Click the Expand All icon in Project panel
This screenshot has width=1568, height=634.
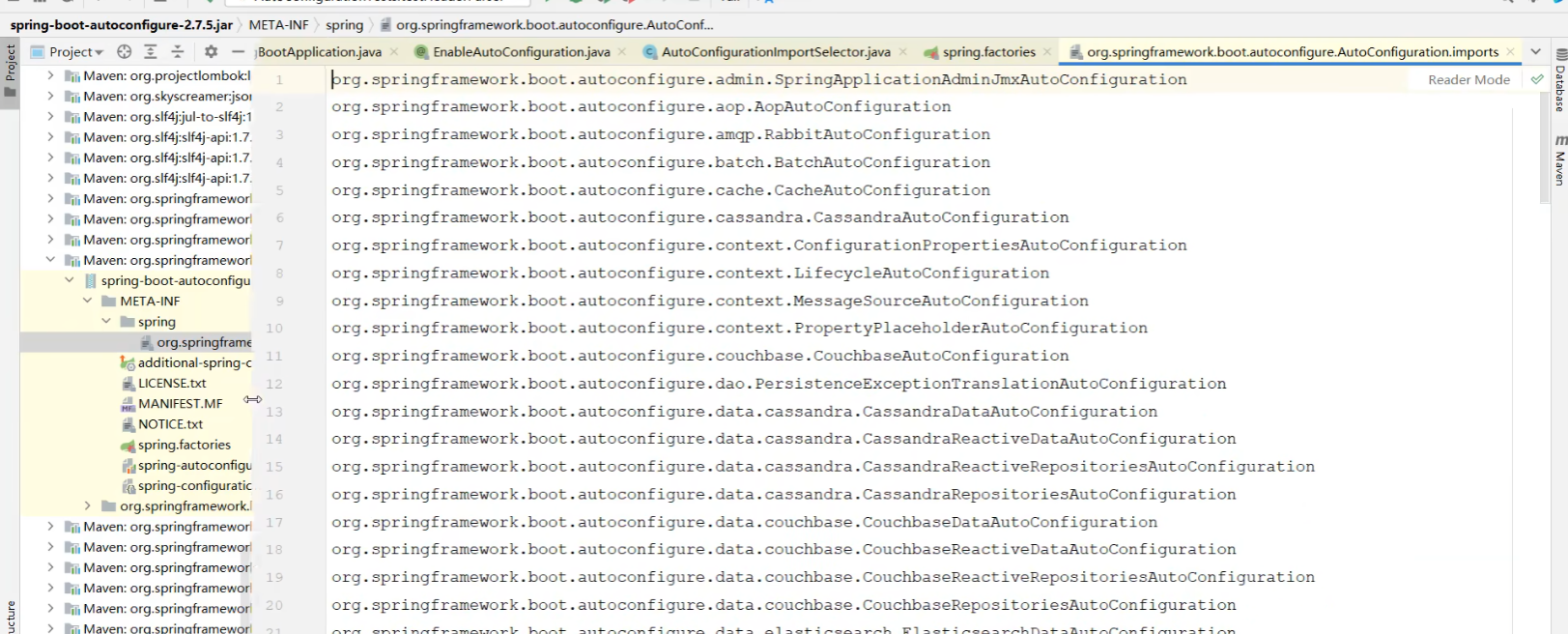pyautogui.click(x=151, y=52)
